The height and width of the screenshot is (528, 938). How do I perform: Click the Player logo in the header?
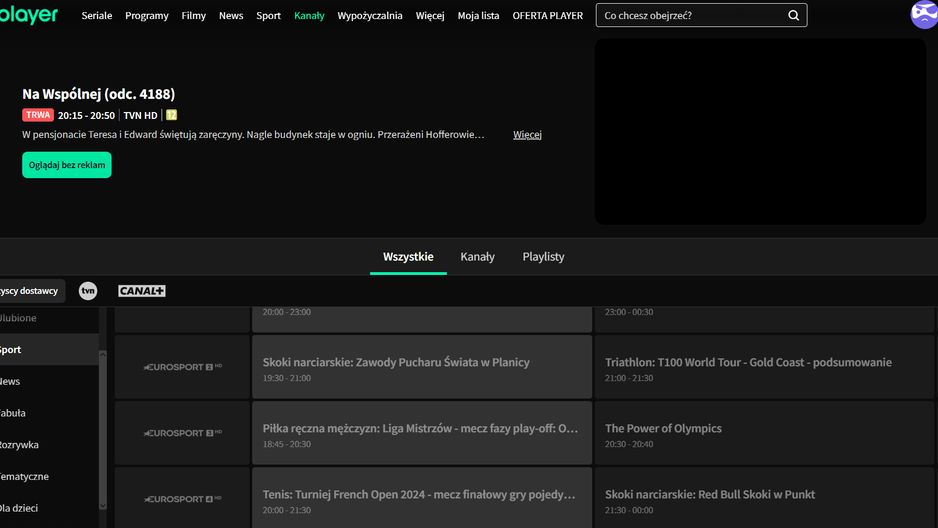coord(29,15)
